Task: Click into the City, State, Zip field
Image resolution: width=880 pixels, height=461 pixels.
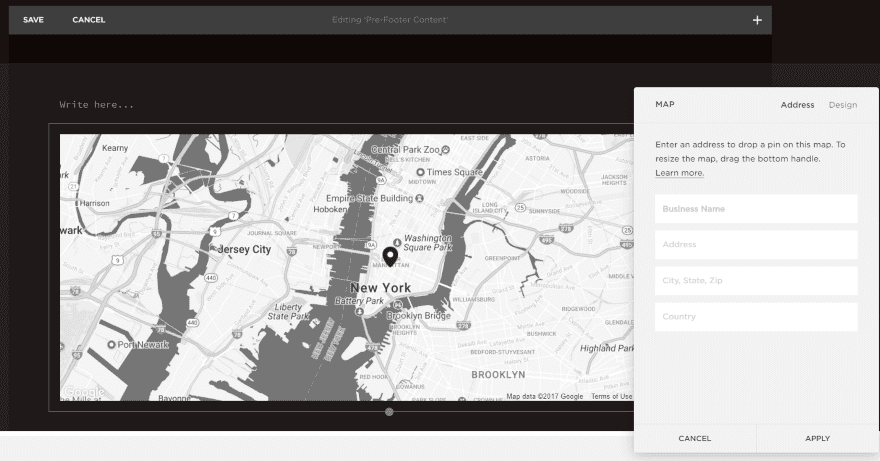Action: click(x=756, y=281)
